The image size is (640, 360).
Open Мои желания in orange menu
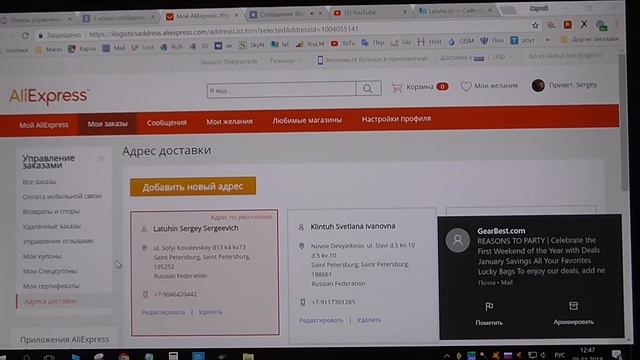(229, 122)
